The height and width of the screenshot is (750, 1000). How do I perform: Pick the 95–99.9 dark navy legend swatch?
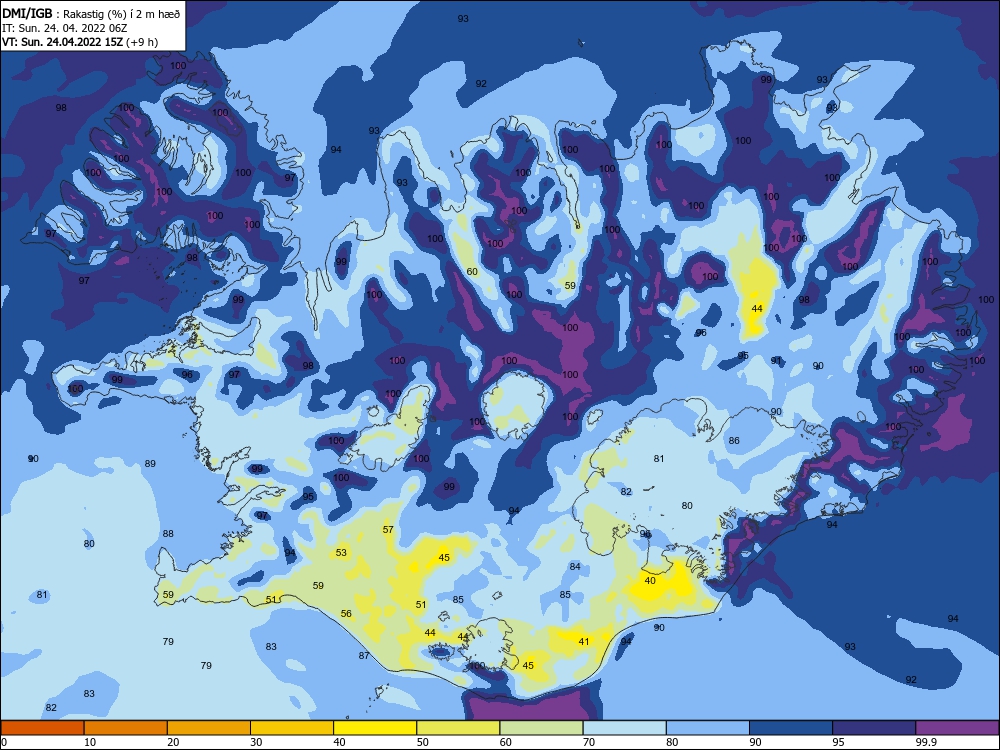point(874,728)
